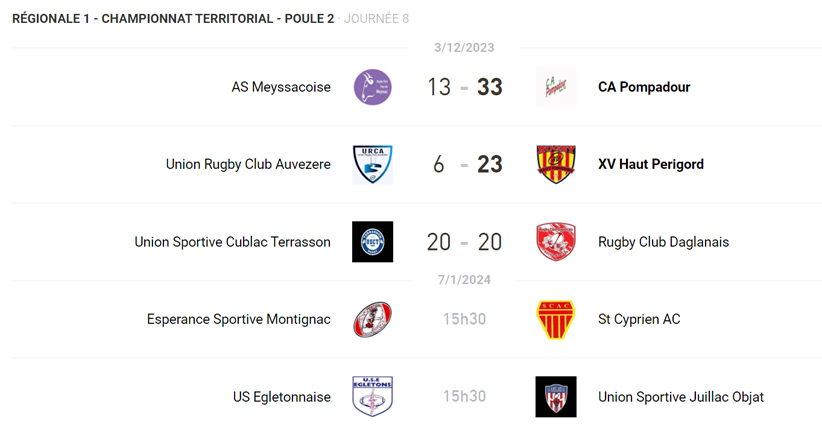
Task: Open the AS Meyssacoise team name link
Action: point(281,87)
